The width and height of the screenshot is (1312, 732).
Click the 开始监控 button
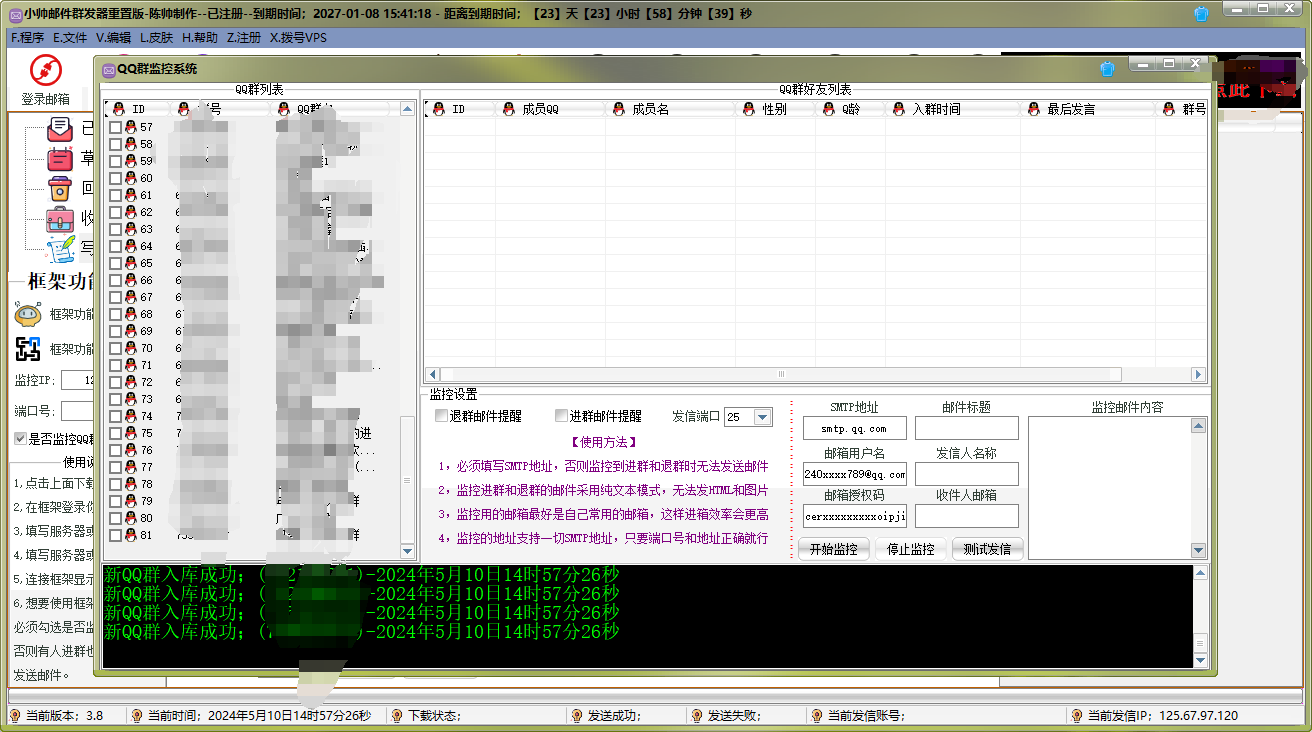[x=833, y=549]
